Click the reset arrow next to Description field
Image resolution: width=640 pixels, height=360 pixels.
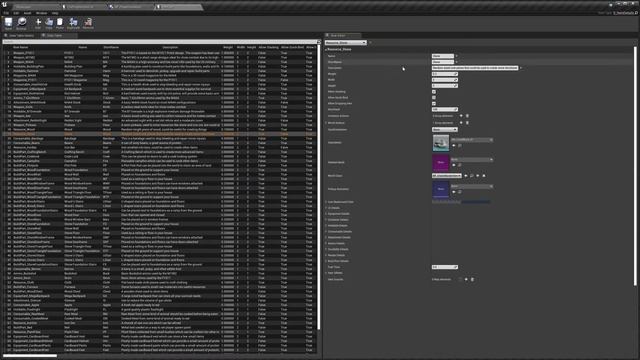521,68
